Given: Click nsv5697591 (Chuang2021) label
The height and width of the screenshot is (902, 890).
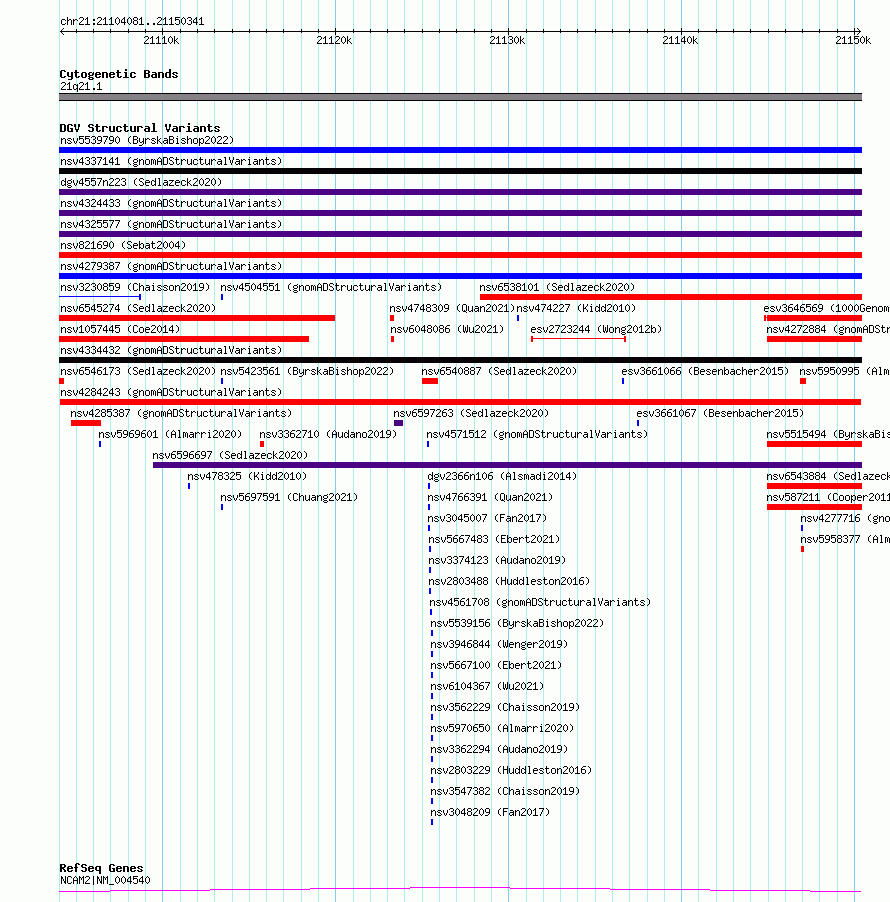Looking at the screenshot, I should click(289, 498).
